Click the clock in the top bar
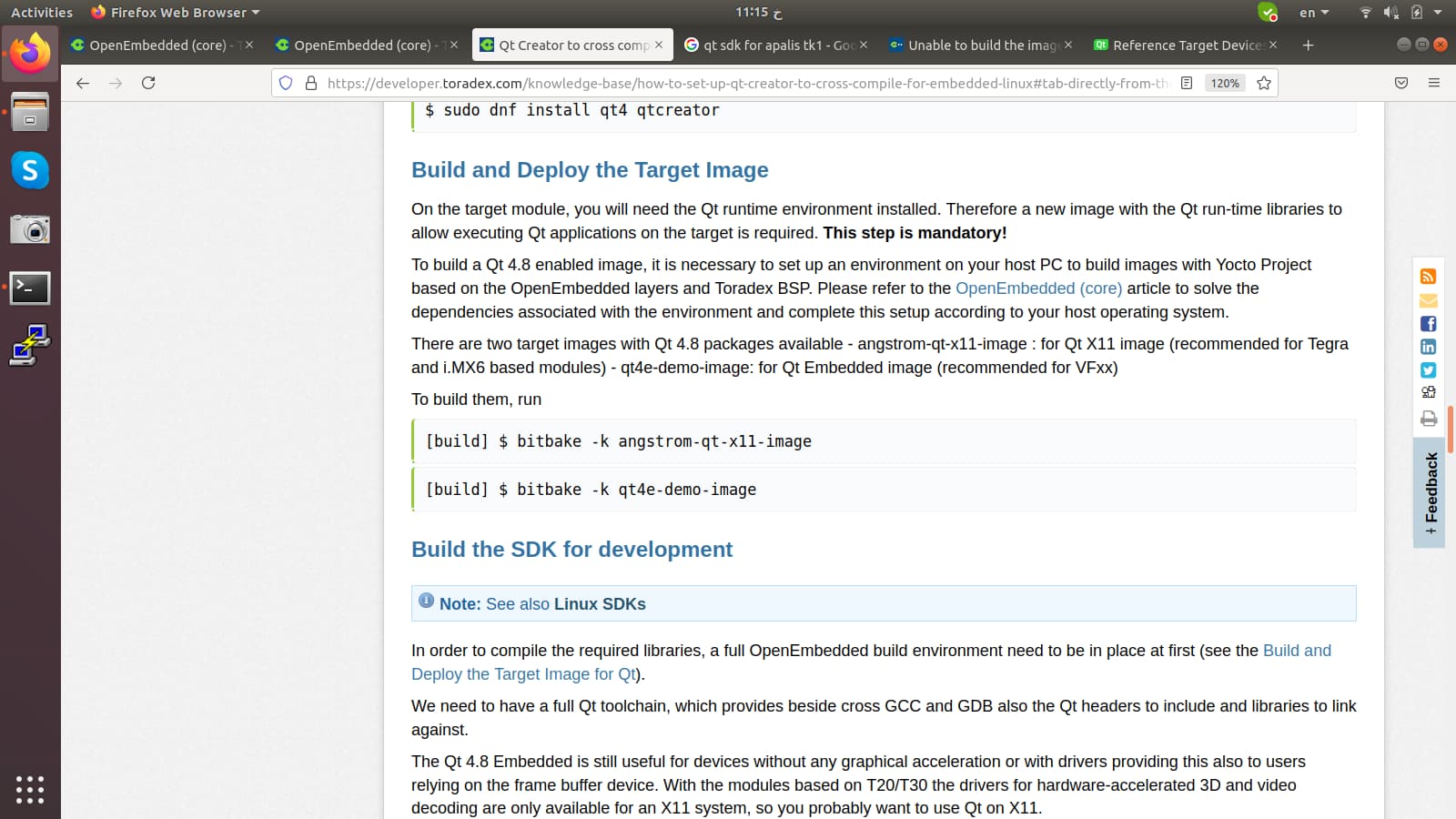The height and width of the screenshot is (819, 1456). (x=759, y=12)
